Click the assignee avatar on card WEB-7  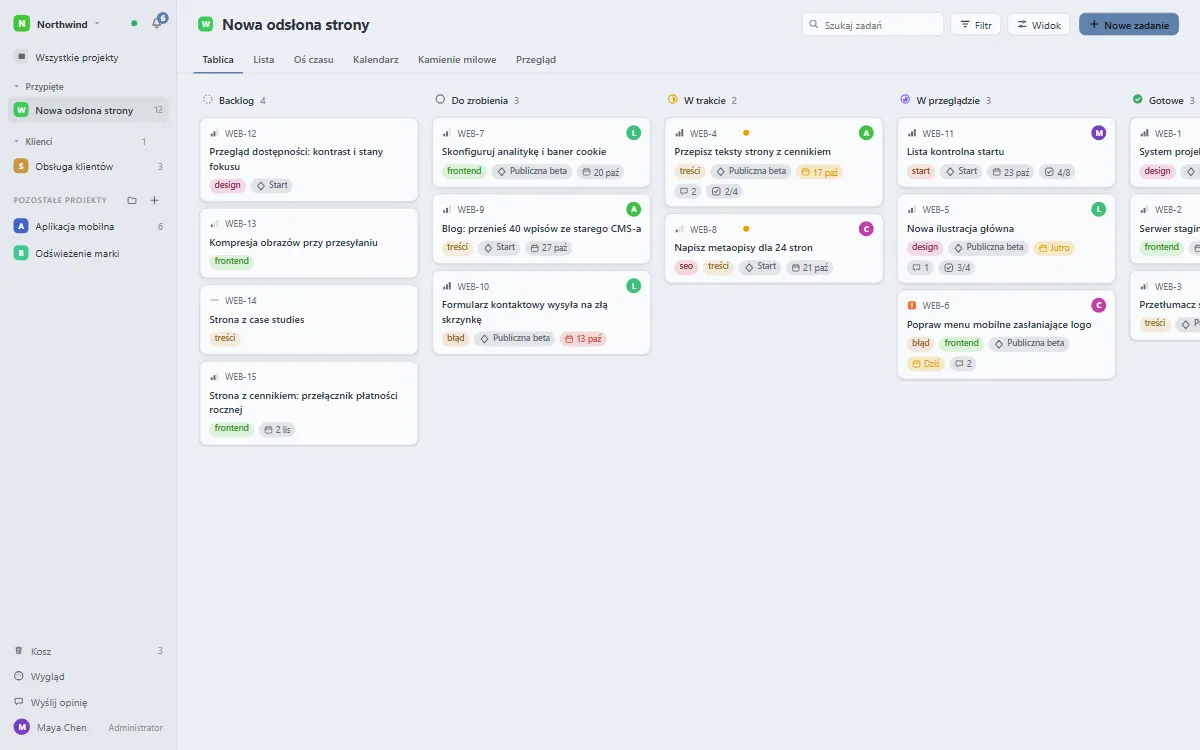[633, 133]
